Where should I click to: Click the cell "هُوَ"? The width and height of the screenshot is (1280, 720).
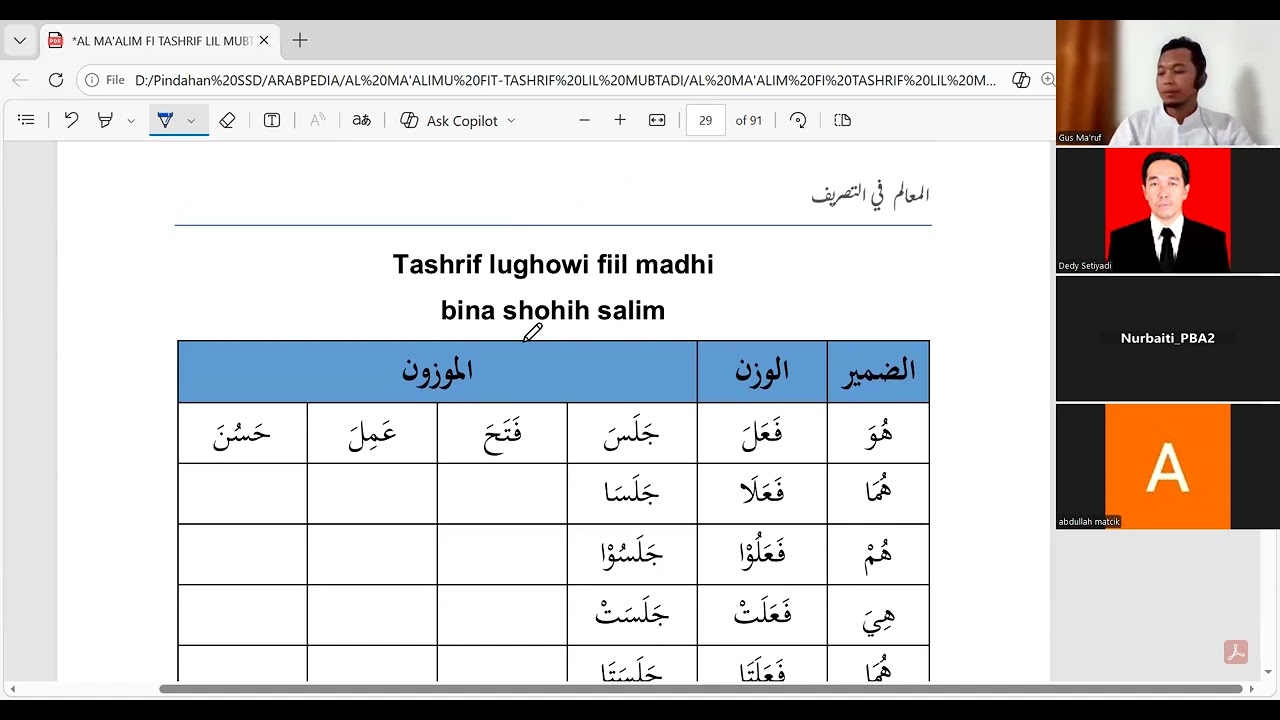878,433
